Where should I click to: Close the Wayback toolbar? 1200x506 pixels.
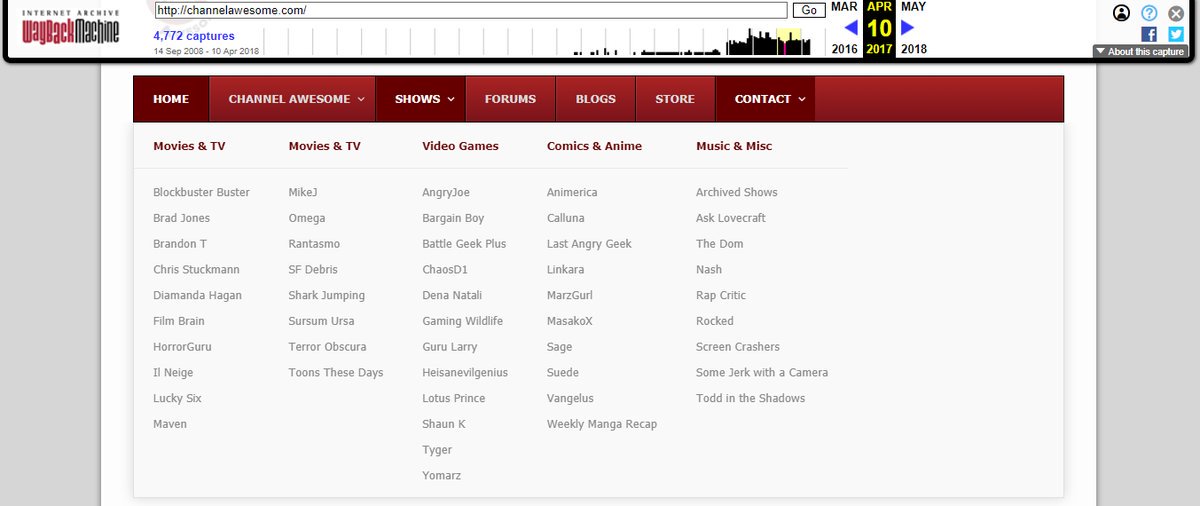pos(1176,13)
